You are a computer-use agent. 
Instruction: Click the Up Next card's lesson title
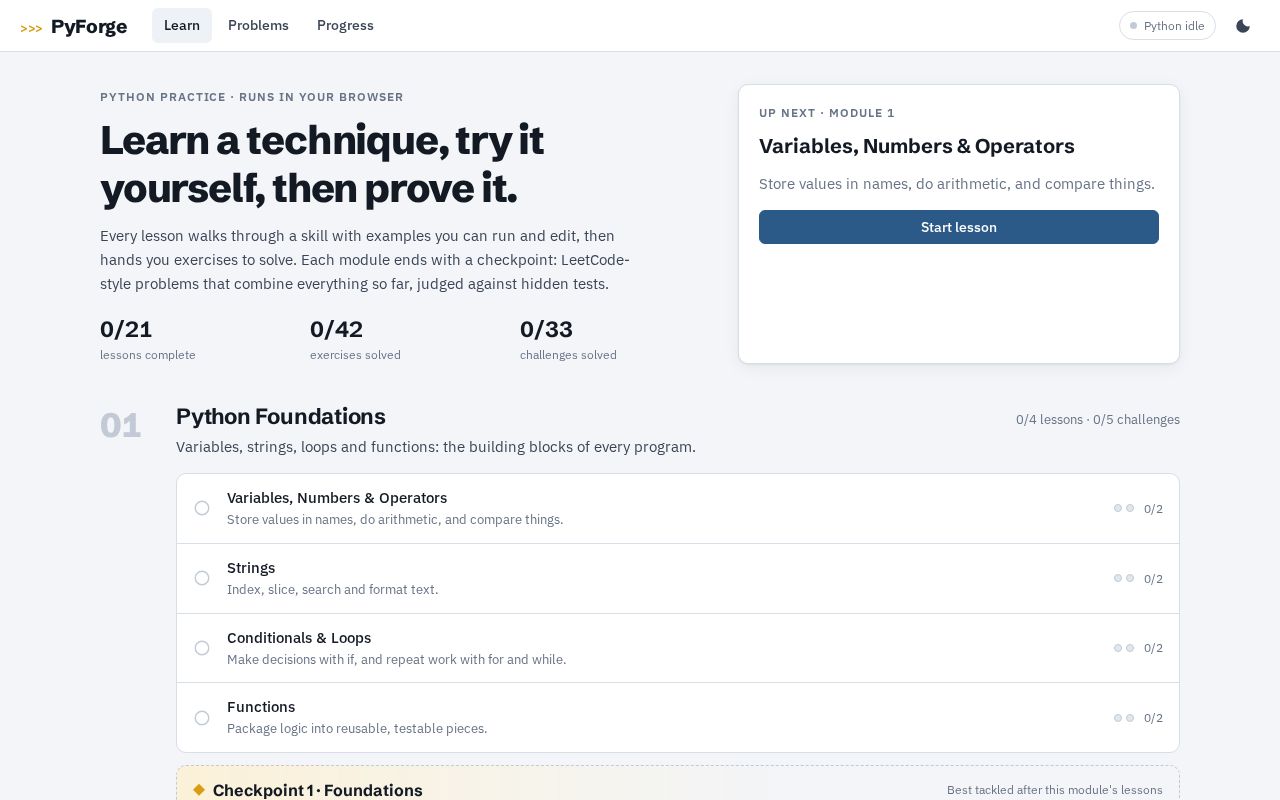(x=917, y=146)
